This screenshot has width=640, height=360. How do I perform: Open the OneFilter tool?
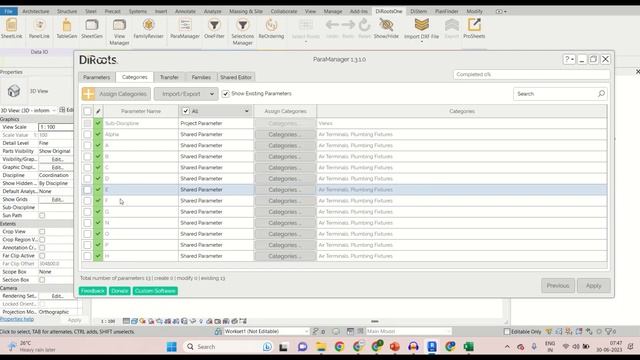(x=214, y=28)
